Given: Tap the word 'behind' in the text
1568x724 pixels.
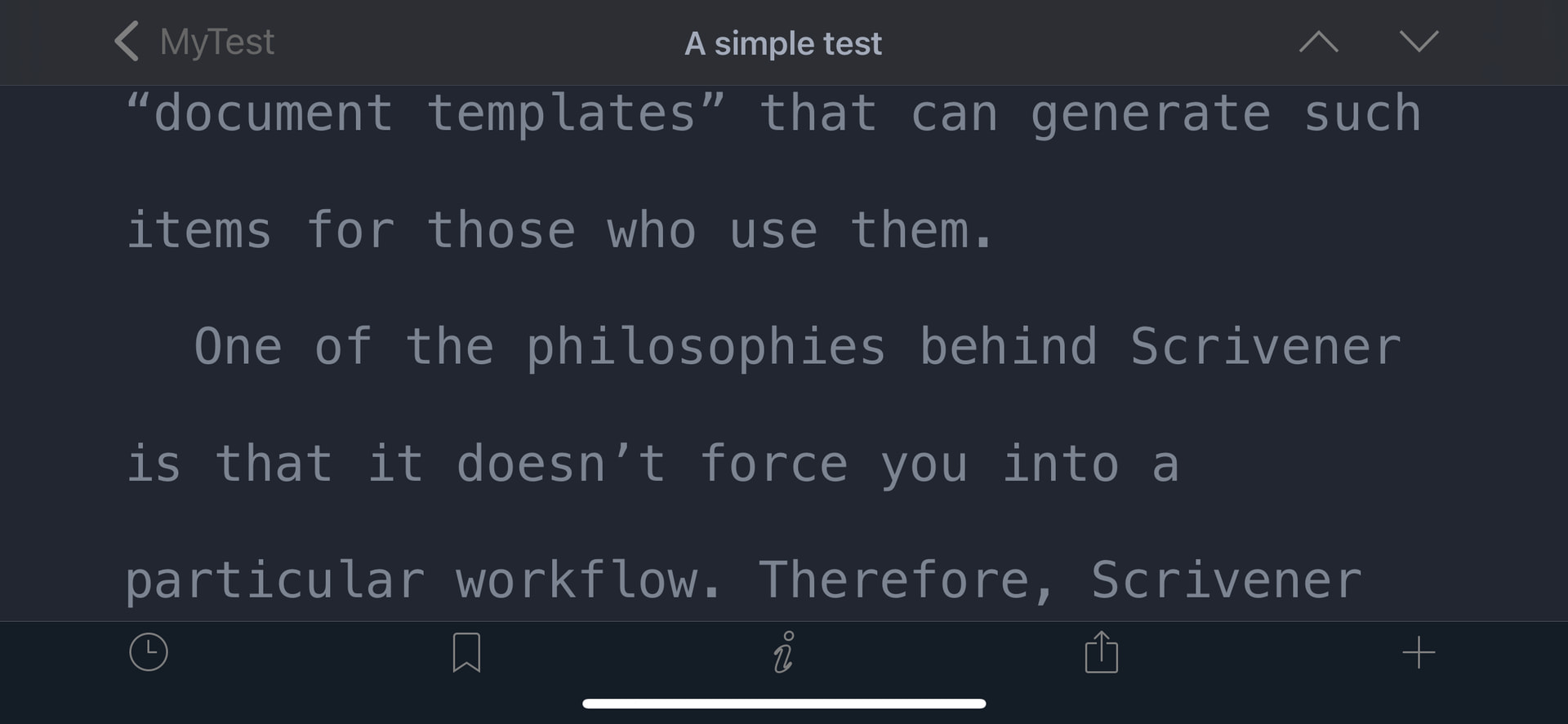Looking at the screenshot, I should pos(1009,346).
